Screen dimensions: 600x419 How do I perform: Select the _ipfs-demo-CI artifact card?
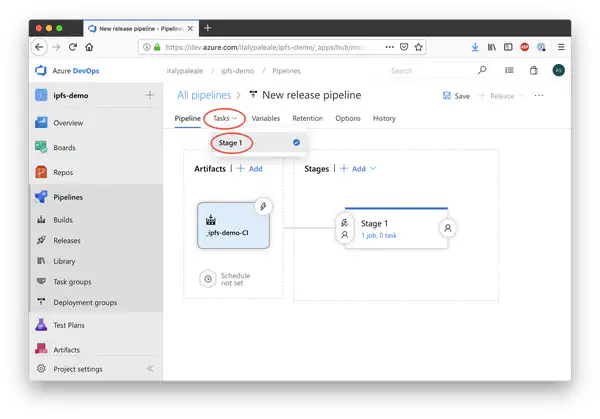(232, 226)
